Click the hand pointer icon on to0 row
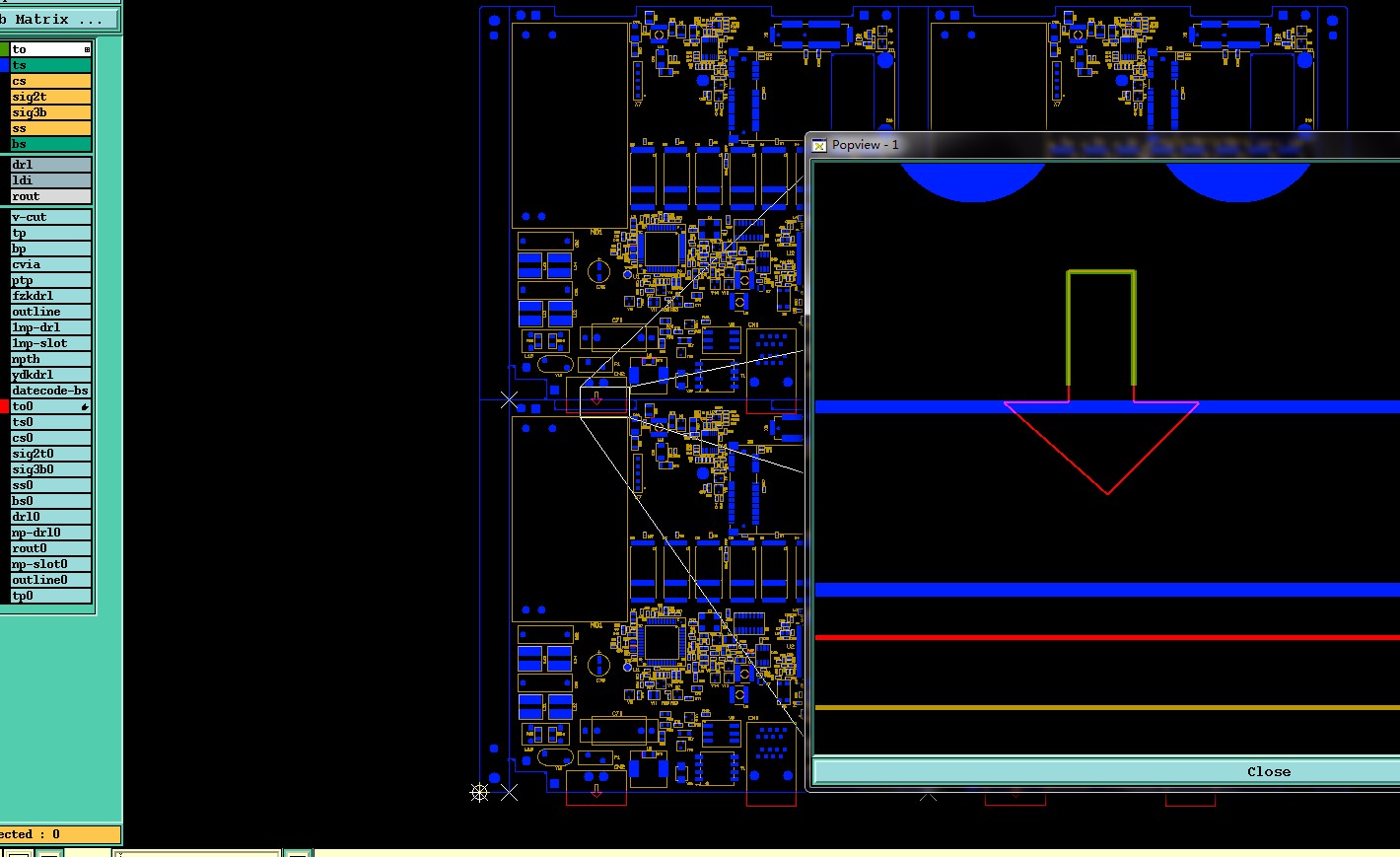 tap(86, 406)
